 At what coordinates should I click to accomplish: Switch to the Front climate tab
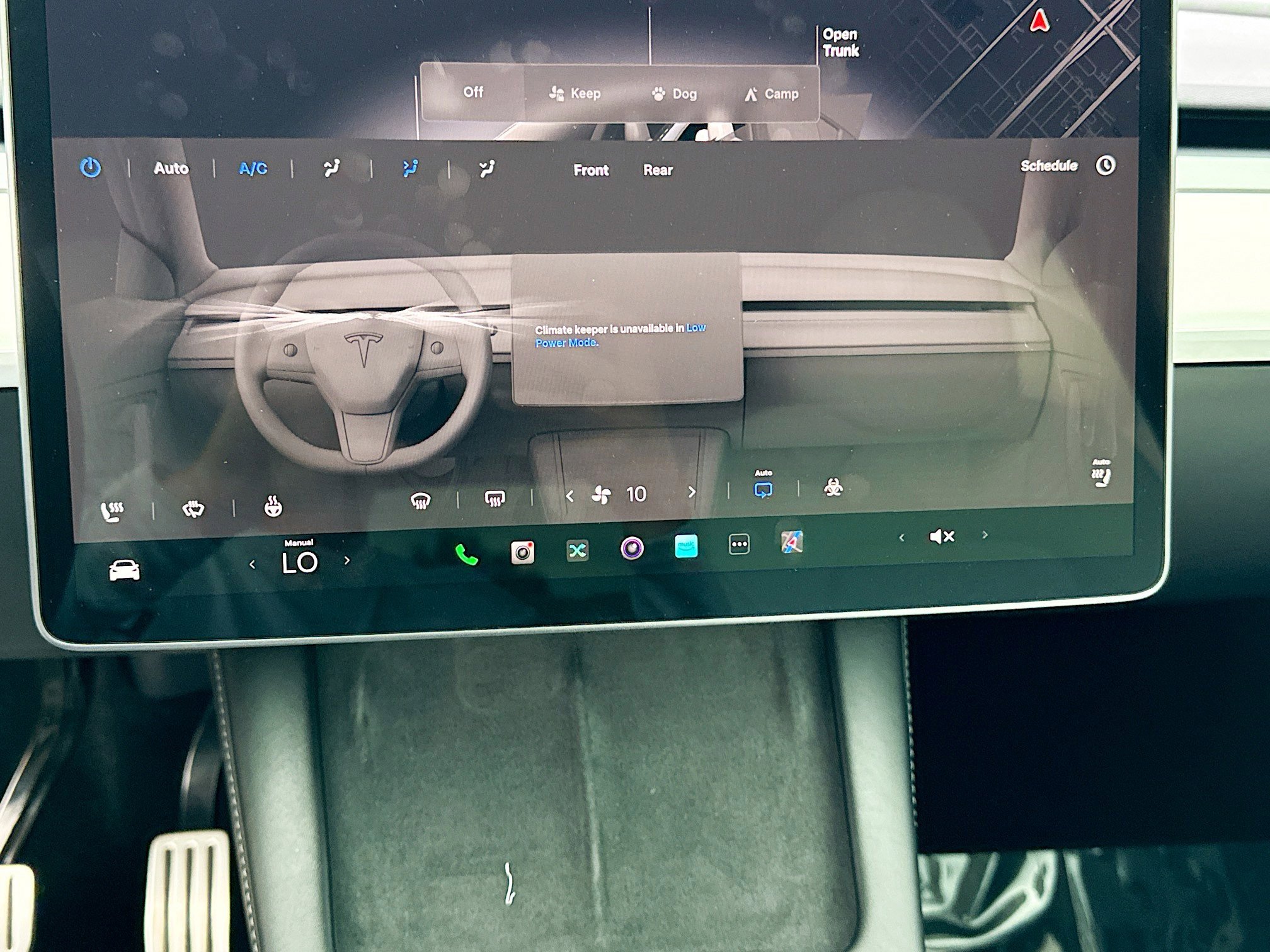[x=591, y=170]
